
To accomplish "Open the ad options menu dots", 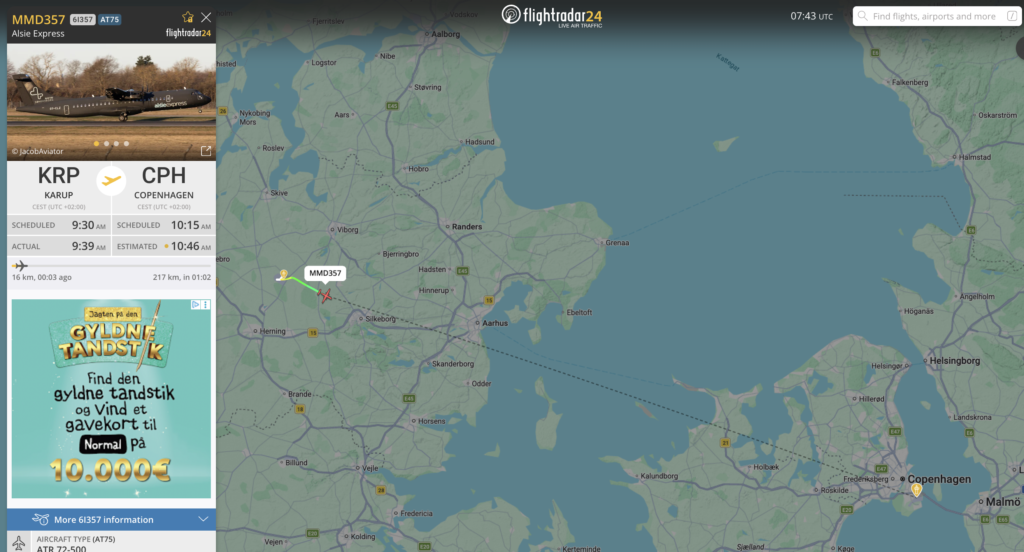I will click(x=206, y=304).
